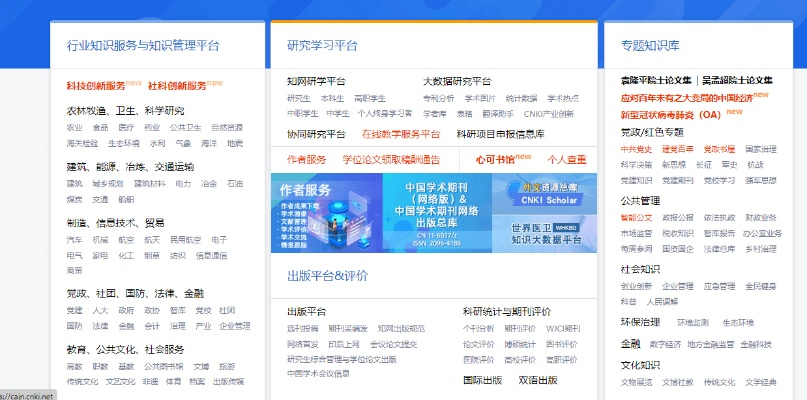Image resolution: width=807 pixels, height=400 pixels.
Task: Click 建党百年 link
Action: [677, 149]
